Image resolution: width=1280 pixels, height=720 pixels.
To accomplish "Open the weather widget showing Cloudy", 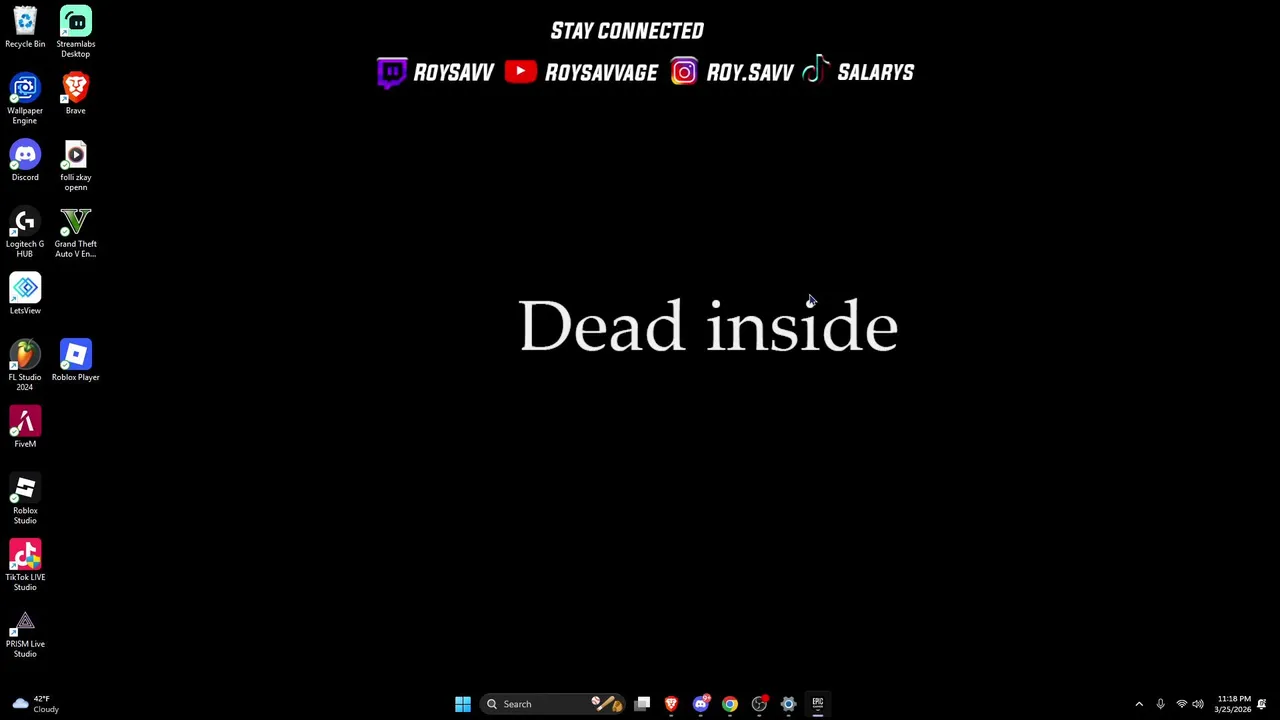I will [36, 704].
